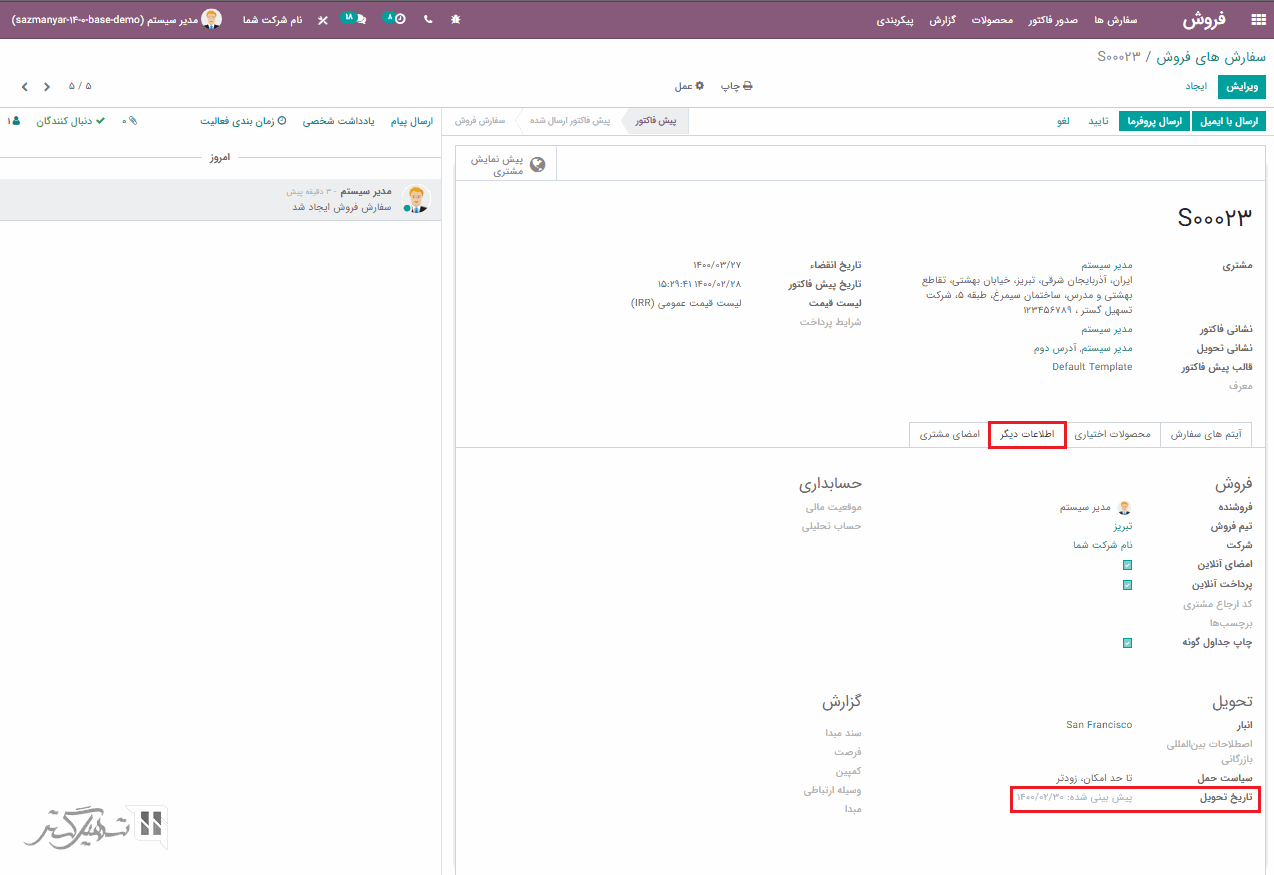Click the ارسال با ایمیل button
This screenshot has width=1274, height=875.
(x=1228, y=121)
